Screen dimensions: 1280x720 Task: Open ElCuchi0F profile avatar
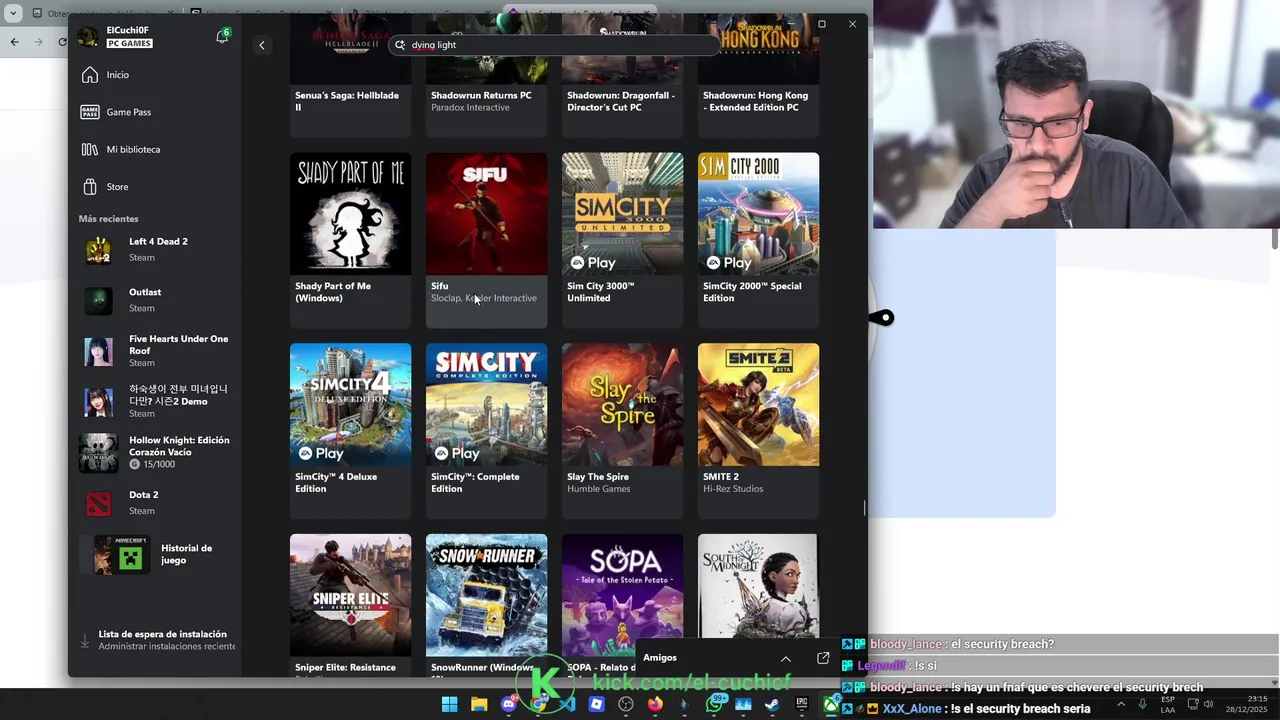point(88,37)
